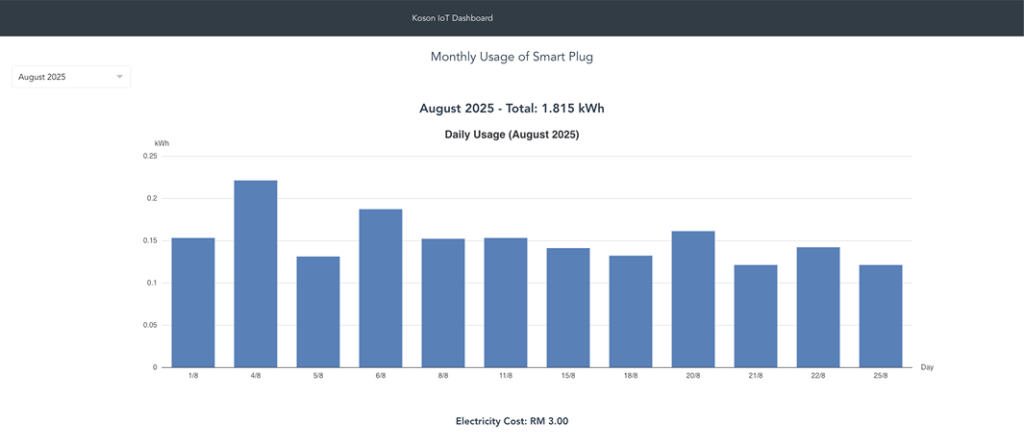Click the Daily Usage (August 2025) chart title
This screenshot has height=447, width=1024.
[512, 134]
